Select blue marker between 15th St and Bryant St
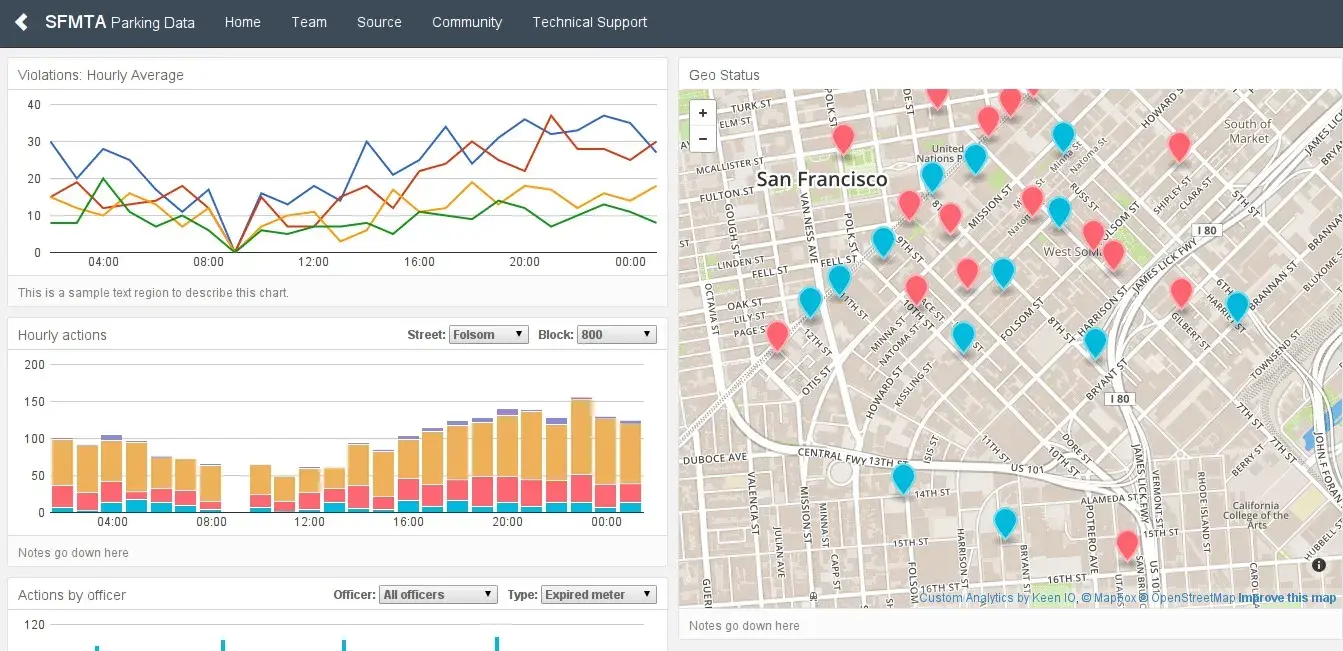 (1005, 522)
